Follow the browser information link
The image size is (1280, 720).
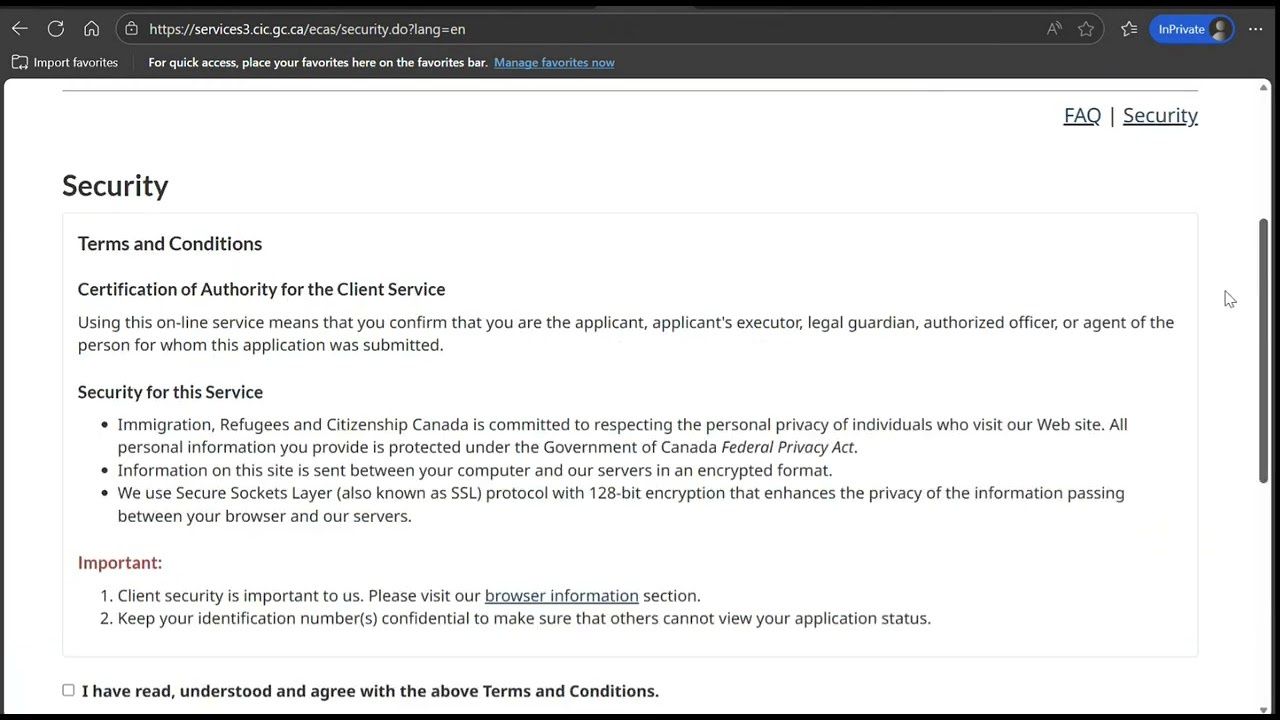click(x=561, y=595)
